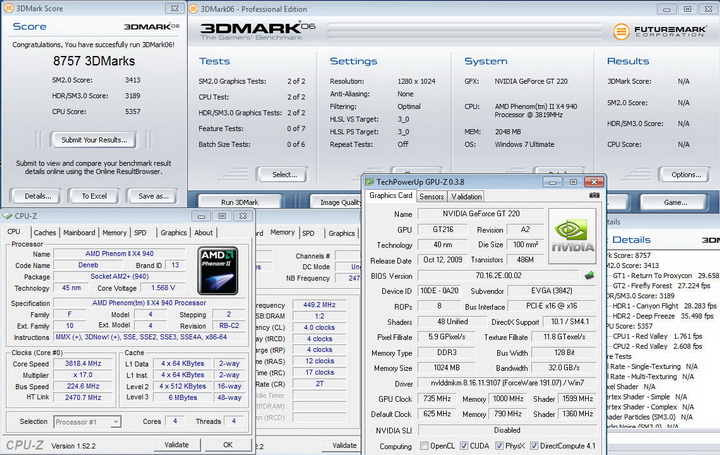
Task: Click the BIOS save chip icon in GPU-Z
Action: click(x=590, y=275)
